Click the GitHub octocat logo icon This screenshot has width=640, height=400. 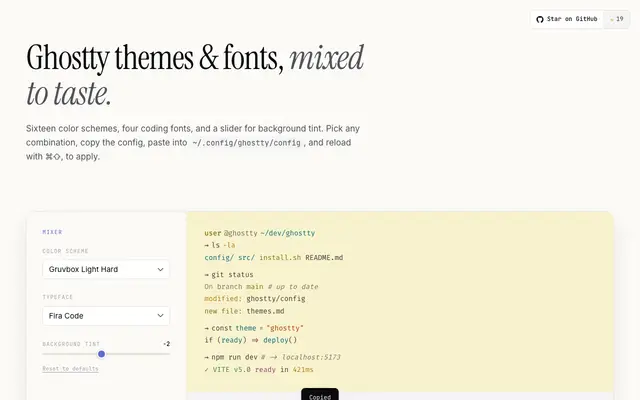click(540, 19)
